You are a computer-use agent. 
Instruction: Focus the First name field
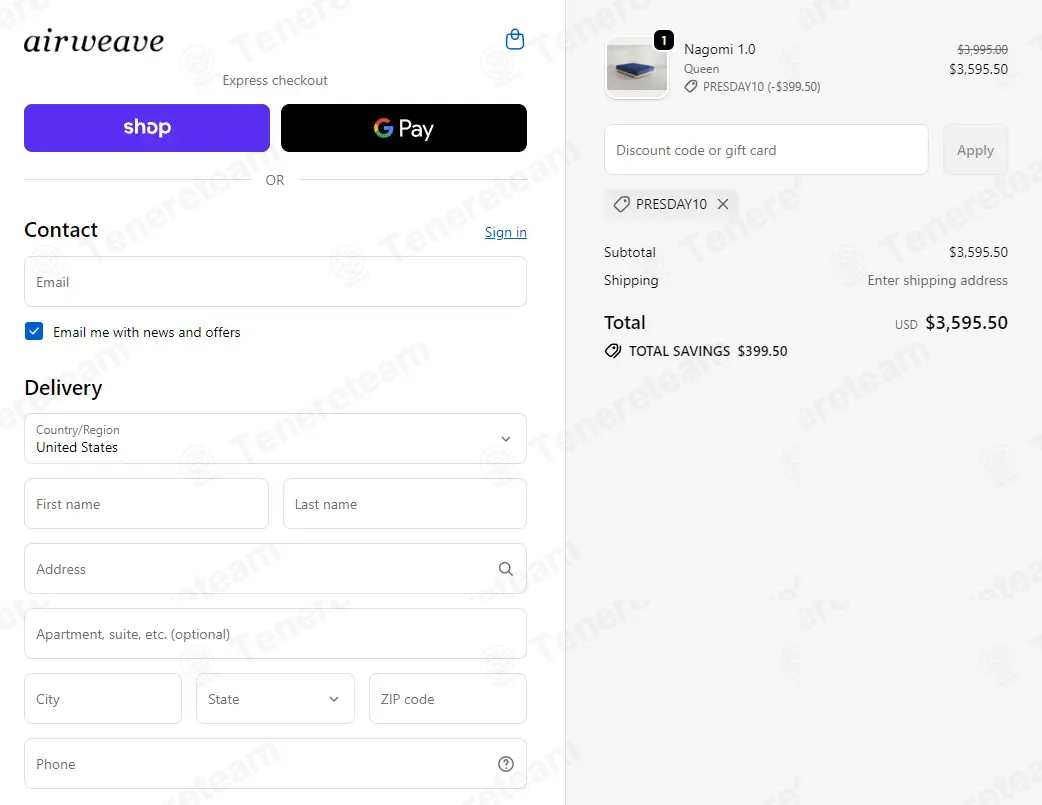(146, 504)
